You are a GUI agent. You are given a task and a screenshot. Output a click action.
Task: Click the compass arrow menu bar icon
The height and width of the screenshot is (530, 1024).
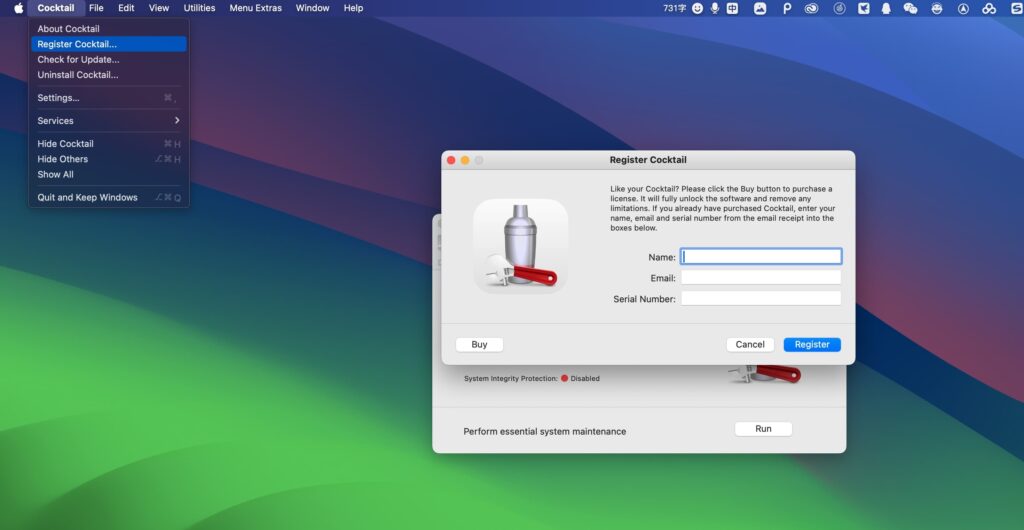tap(963, 8)
